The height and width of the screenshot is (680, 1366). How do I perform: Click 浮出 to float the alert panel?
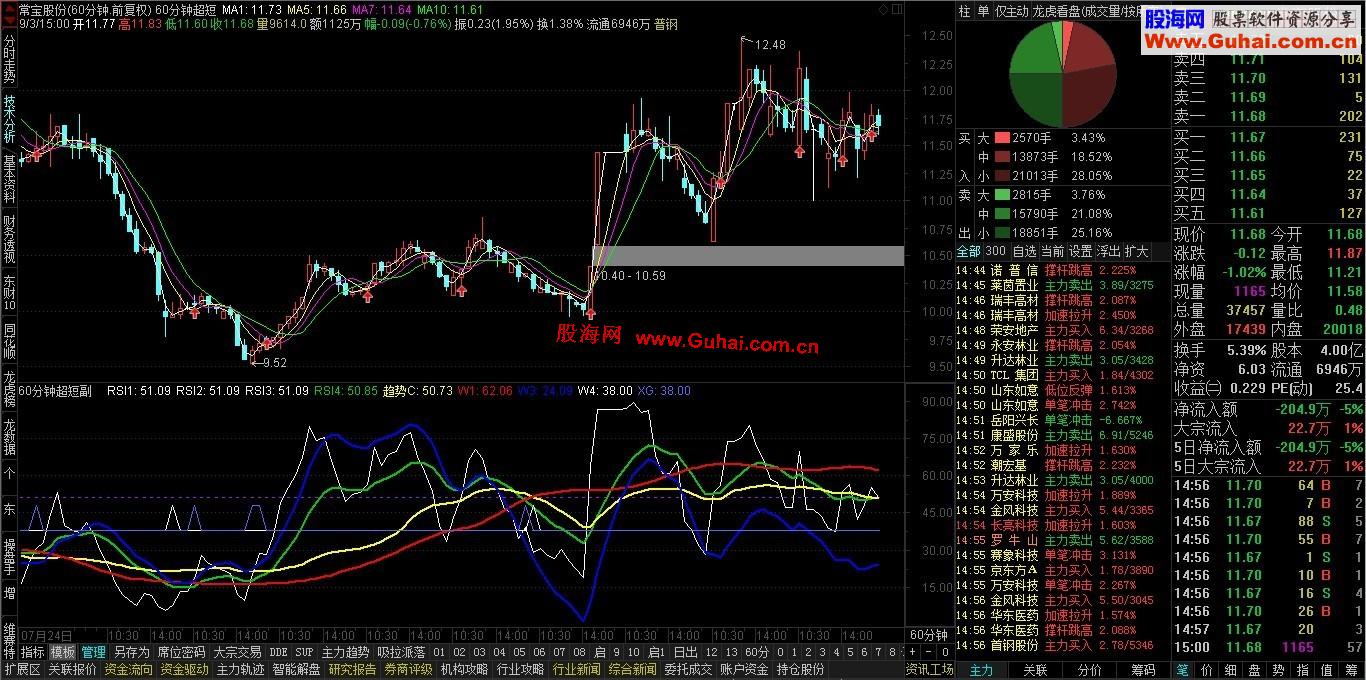[x=1109, y=251]
